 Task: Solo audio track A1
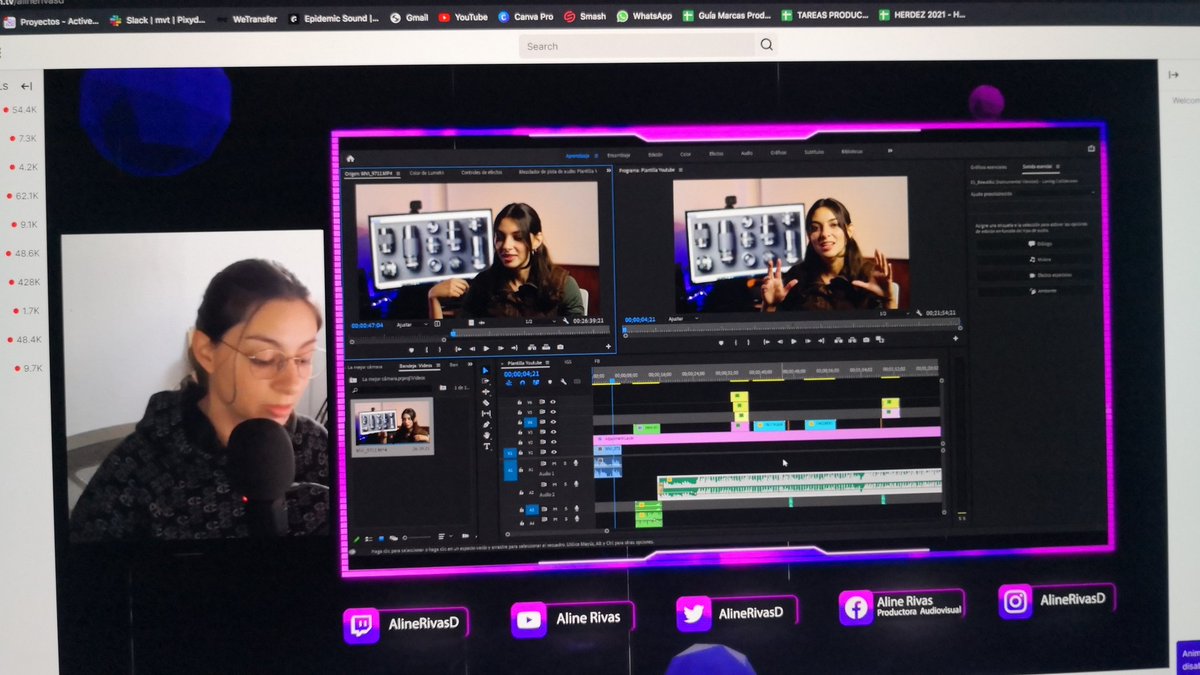[x=565, y=464]
